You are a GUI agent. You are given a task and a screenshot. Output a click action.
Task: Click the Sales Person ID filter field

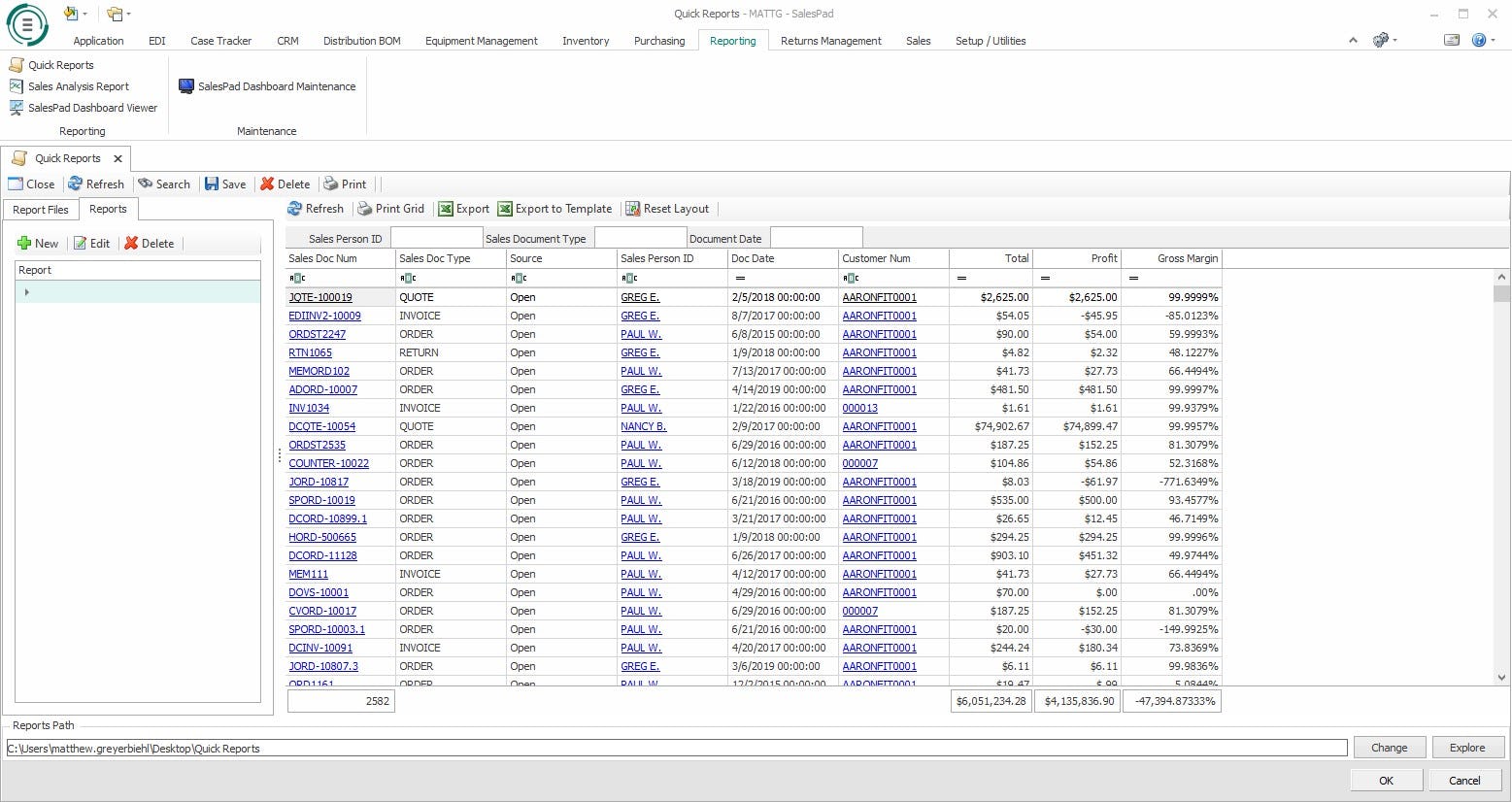436,239
